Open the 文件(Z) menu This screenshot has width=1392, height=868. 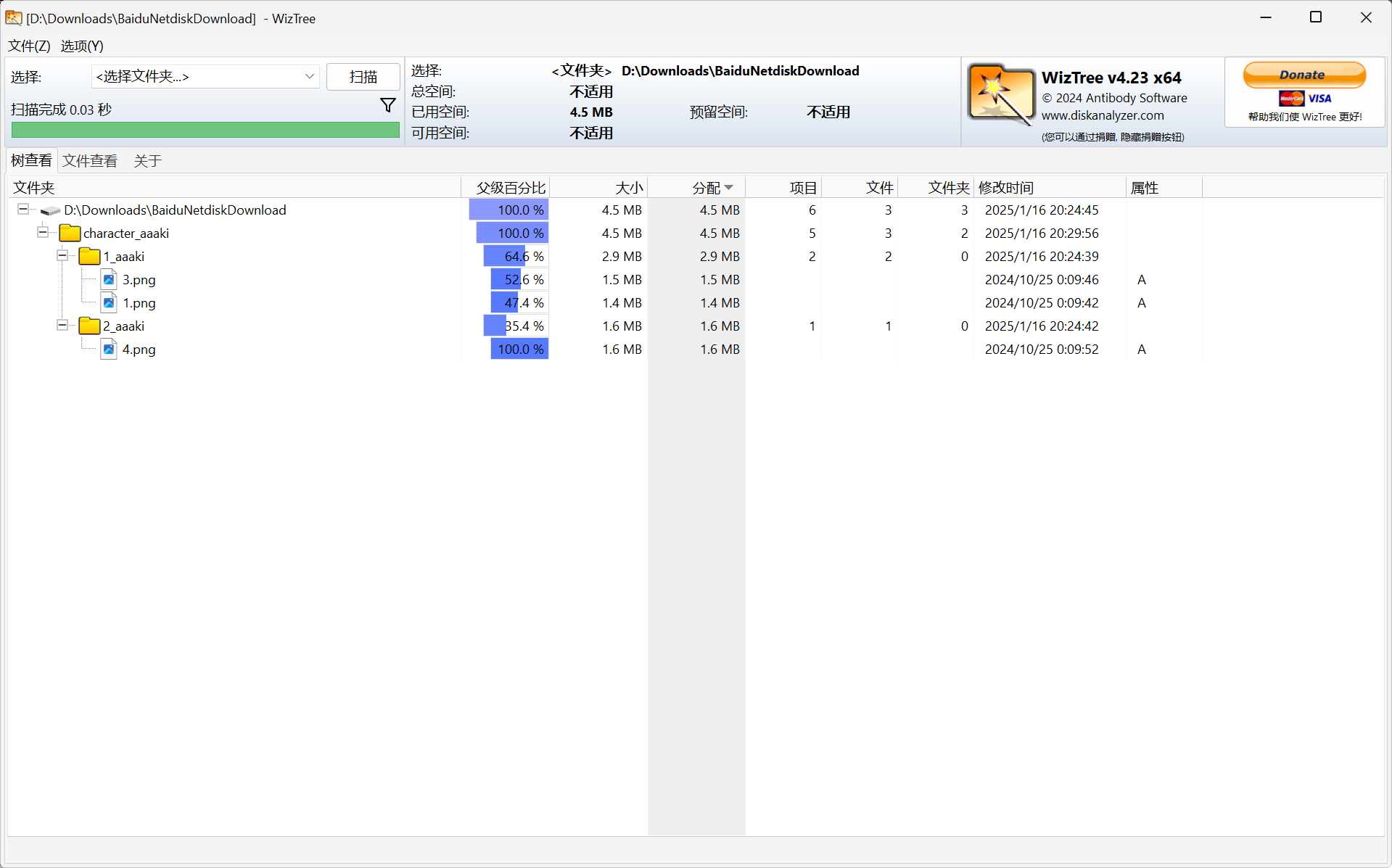29,46
